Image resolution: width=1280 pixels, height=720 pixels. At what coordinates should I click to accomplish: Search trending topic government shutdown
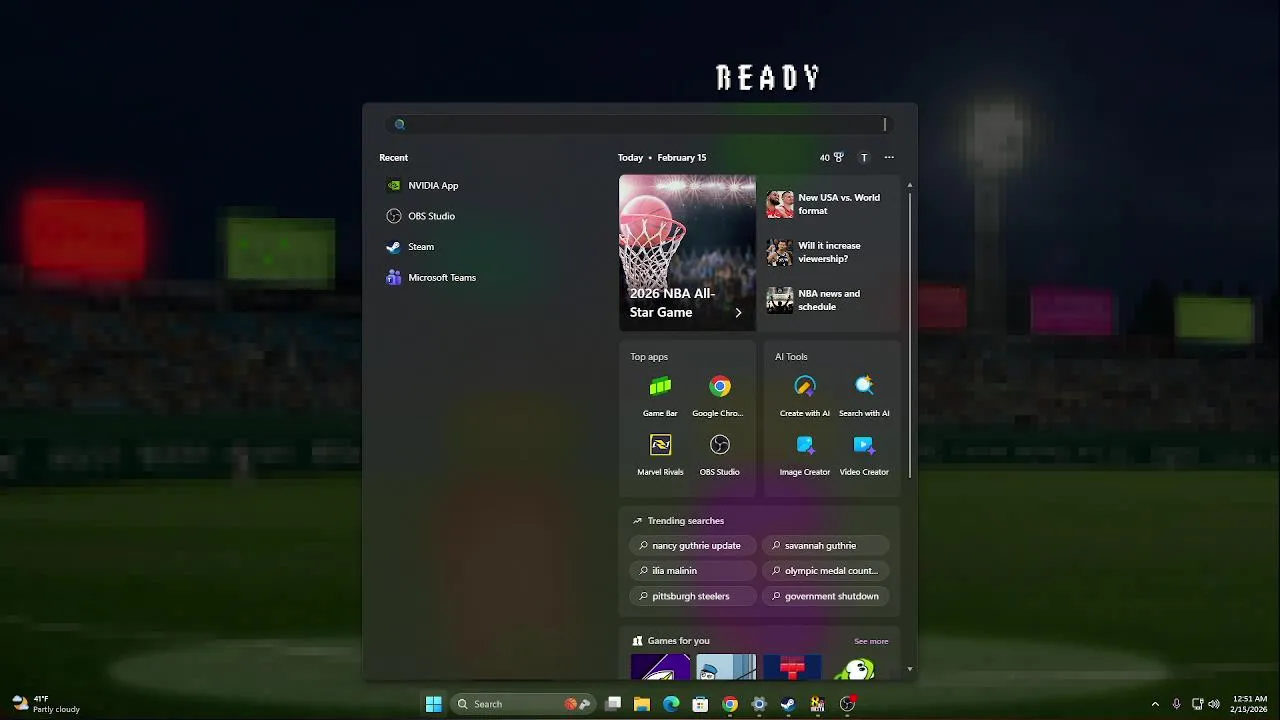(825, 596)
